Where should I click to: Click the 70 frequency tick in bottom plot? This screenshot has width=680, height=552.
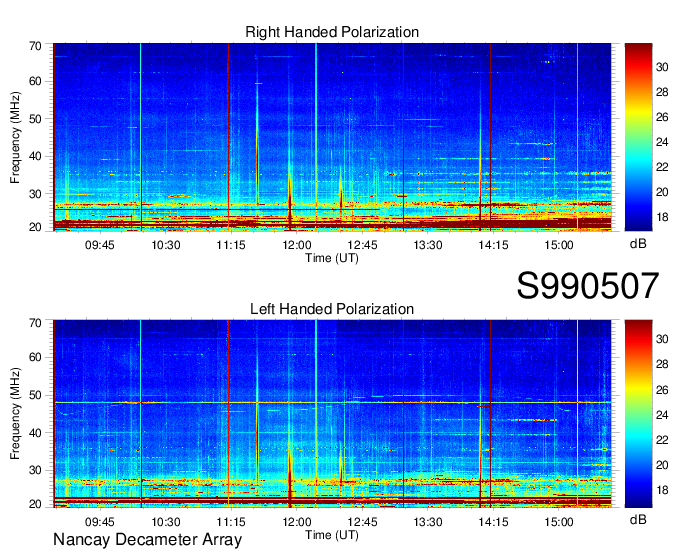click(35, 322)
